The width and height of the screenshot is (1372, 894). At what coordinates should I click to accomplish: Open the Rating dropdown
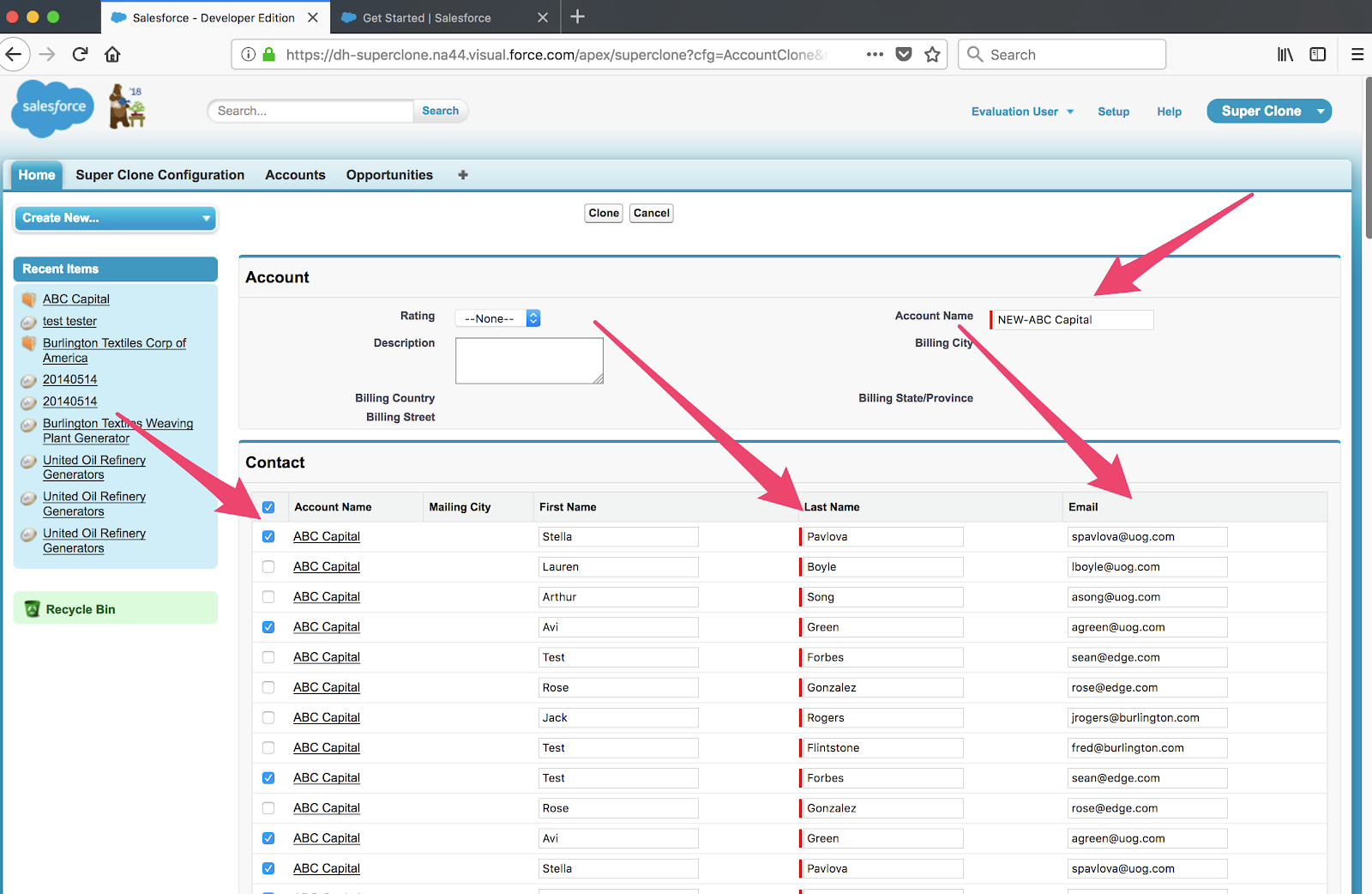pyautogui.click(x=497, y=318)
